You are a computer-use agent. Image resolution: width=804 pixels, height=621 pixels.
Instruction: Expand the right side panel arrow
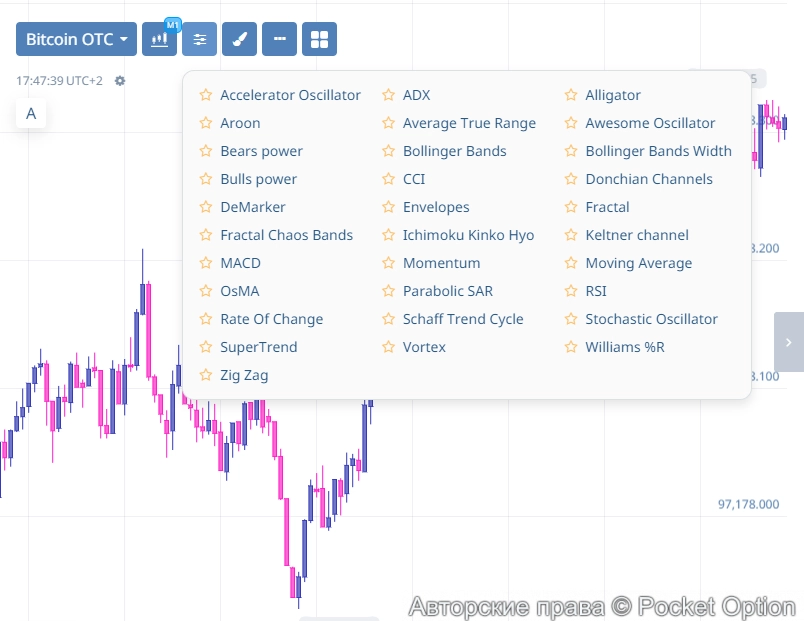(788, 342)
